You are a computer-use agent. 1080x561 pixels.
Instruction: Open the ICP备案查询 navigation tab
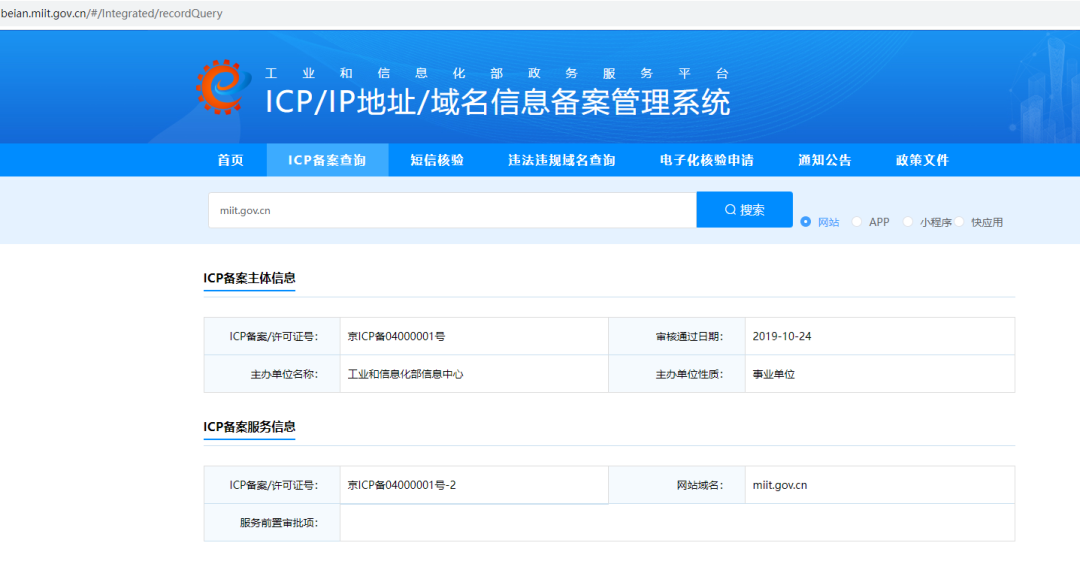tap(327, 160)
